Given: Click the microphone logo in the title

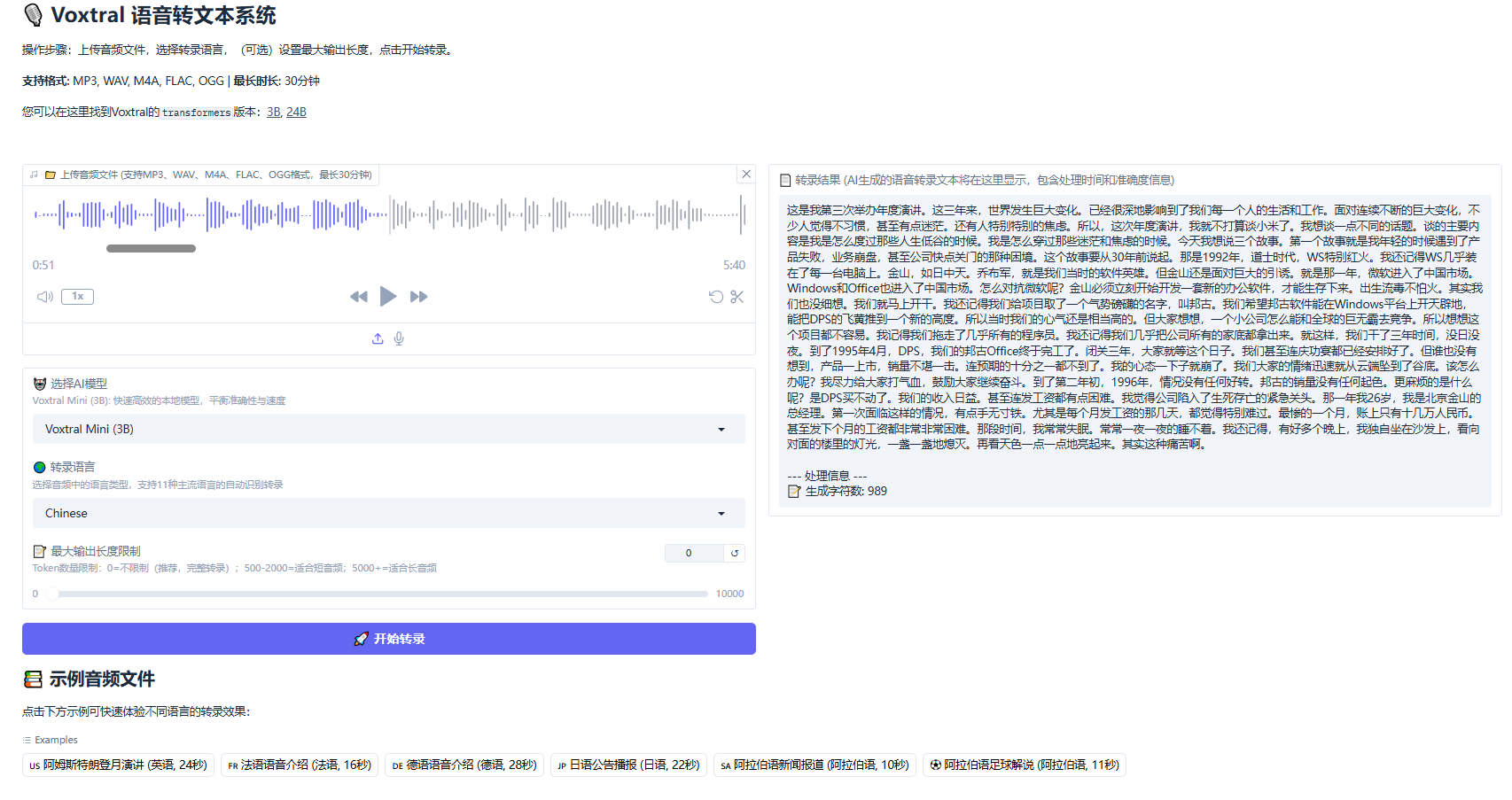Looking at the screenshot, I should click(33, 15).
